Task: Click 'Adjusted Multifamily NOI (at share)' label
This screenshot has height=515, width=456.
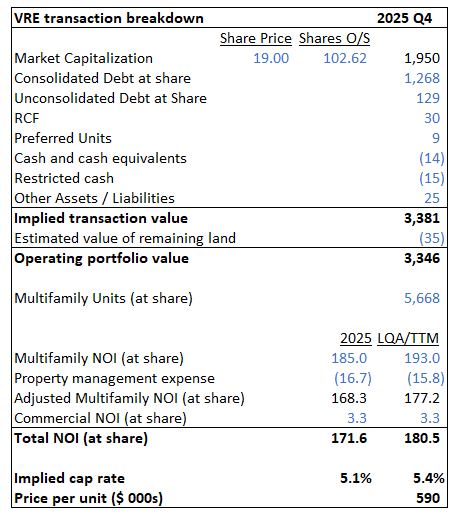Action: pyautogui.click(x=130, y=398)
